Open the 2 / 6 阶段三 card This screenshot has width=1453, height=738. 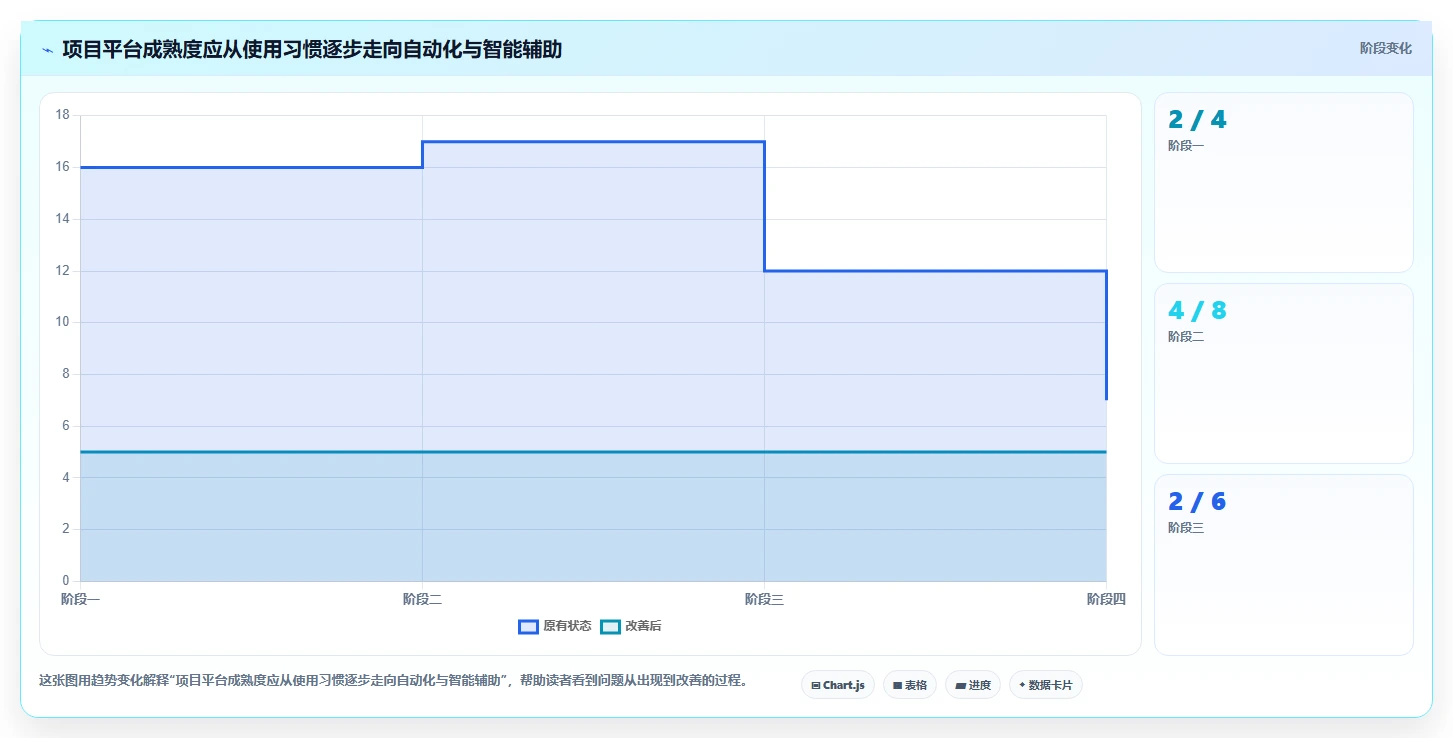[1283, 564]
